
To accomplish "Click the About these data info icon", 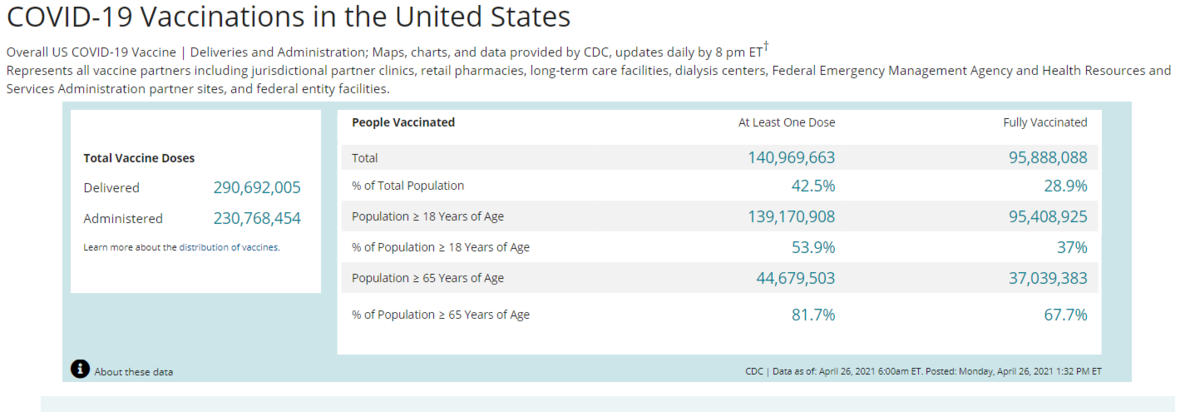I will 81,370.
